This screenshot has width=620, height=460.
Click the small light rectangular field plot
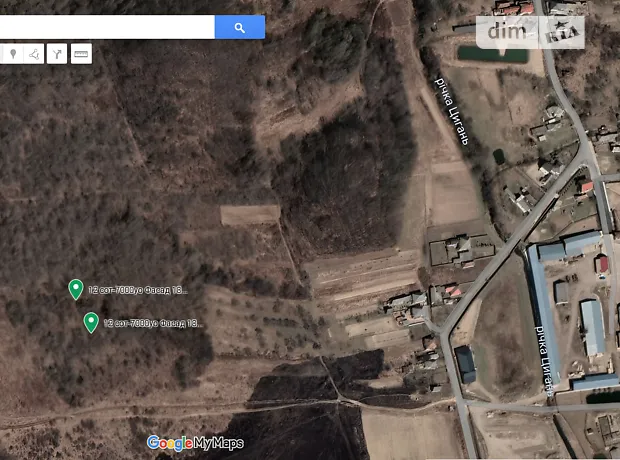(250, 215)
